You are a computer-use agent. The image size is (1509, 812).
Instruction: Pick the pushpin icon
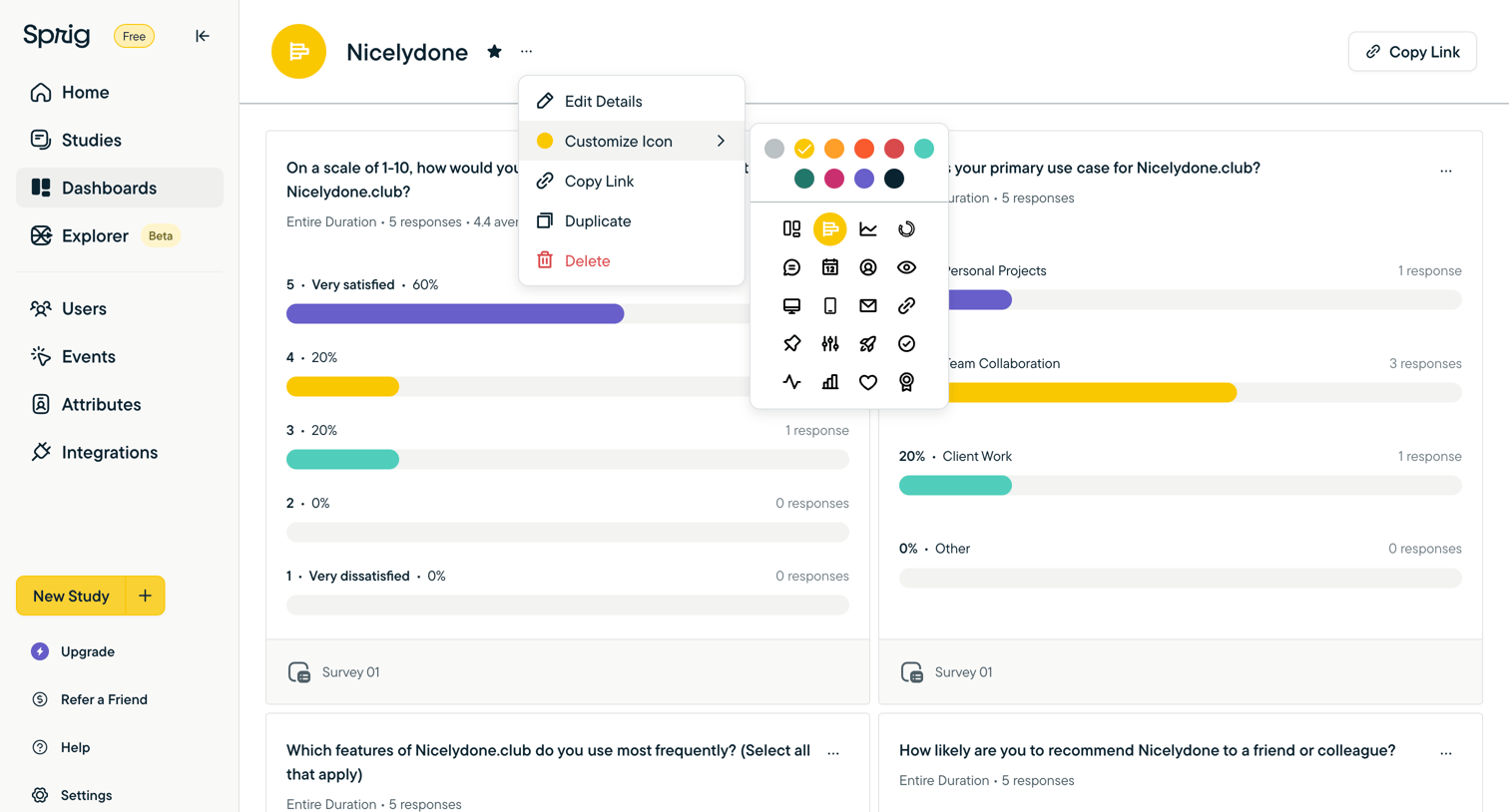(791, 343)
